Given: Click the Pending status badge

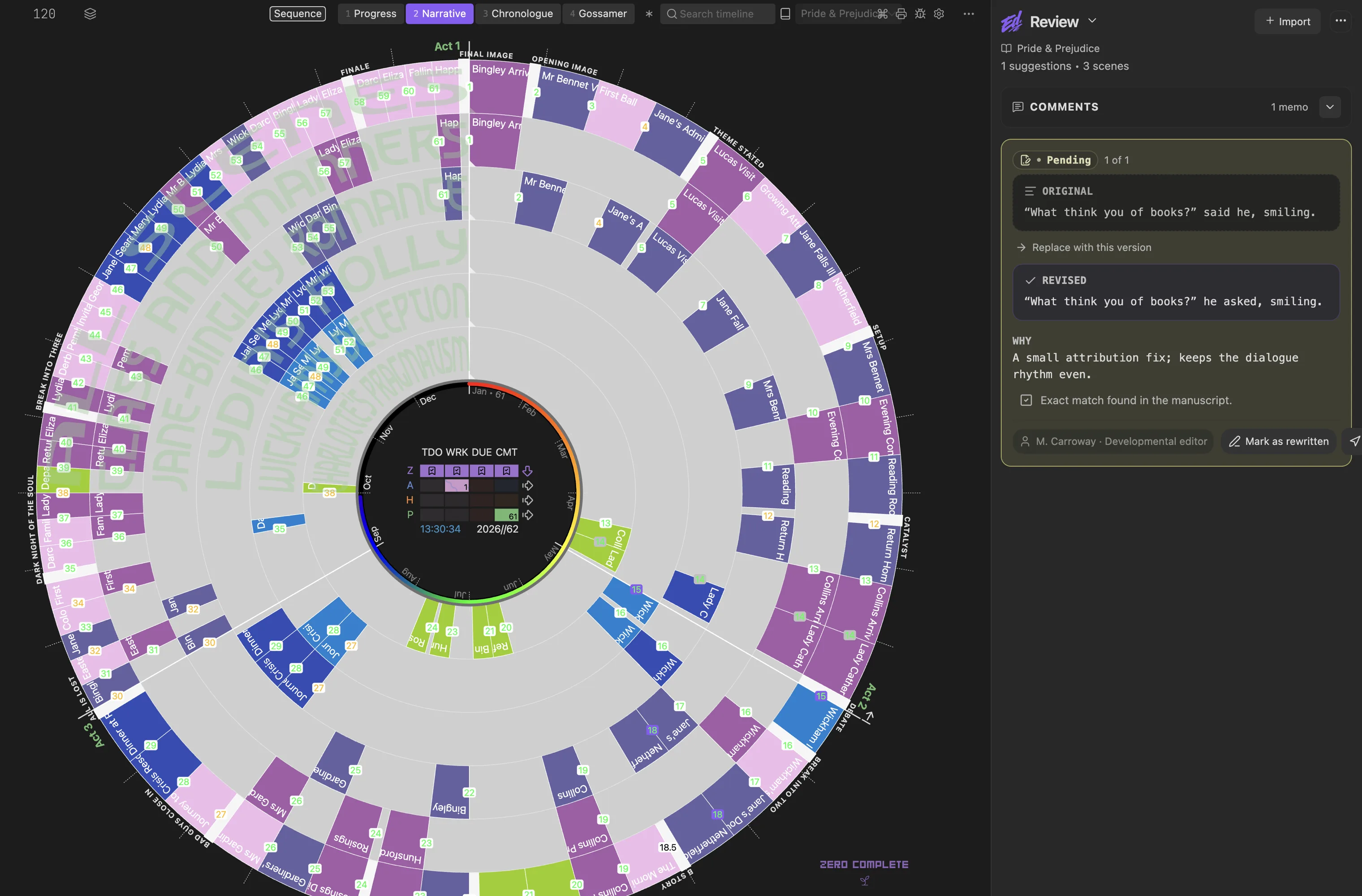Looking at the screenshot, I should 1055,160.
